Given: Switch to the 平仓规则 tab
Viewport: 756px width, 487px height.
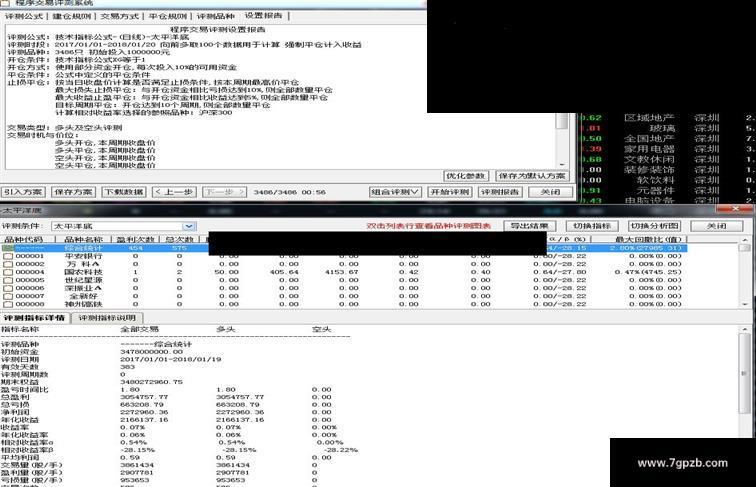Looking at the screenshot, I should 168,16.
